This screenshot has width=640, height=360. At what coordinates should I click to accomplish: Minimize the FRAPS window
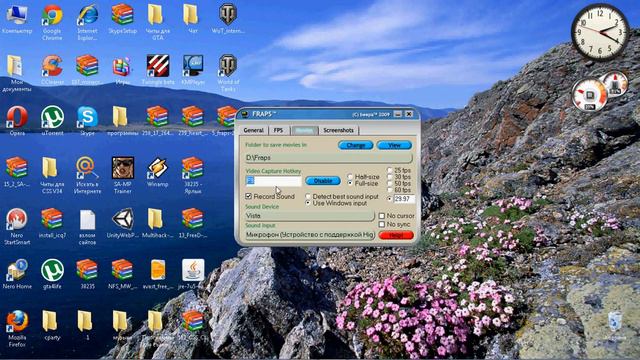click(x=398, y=114)
